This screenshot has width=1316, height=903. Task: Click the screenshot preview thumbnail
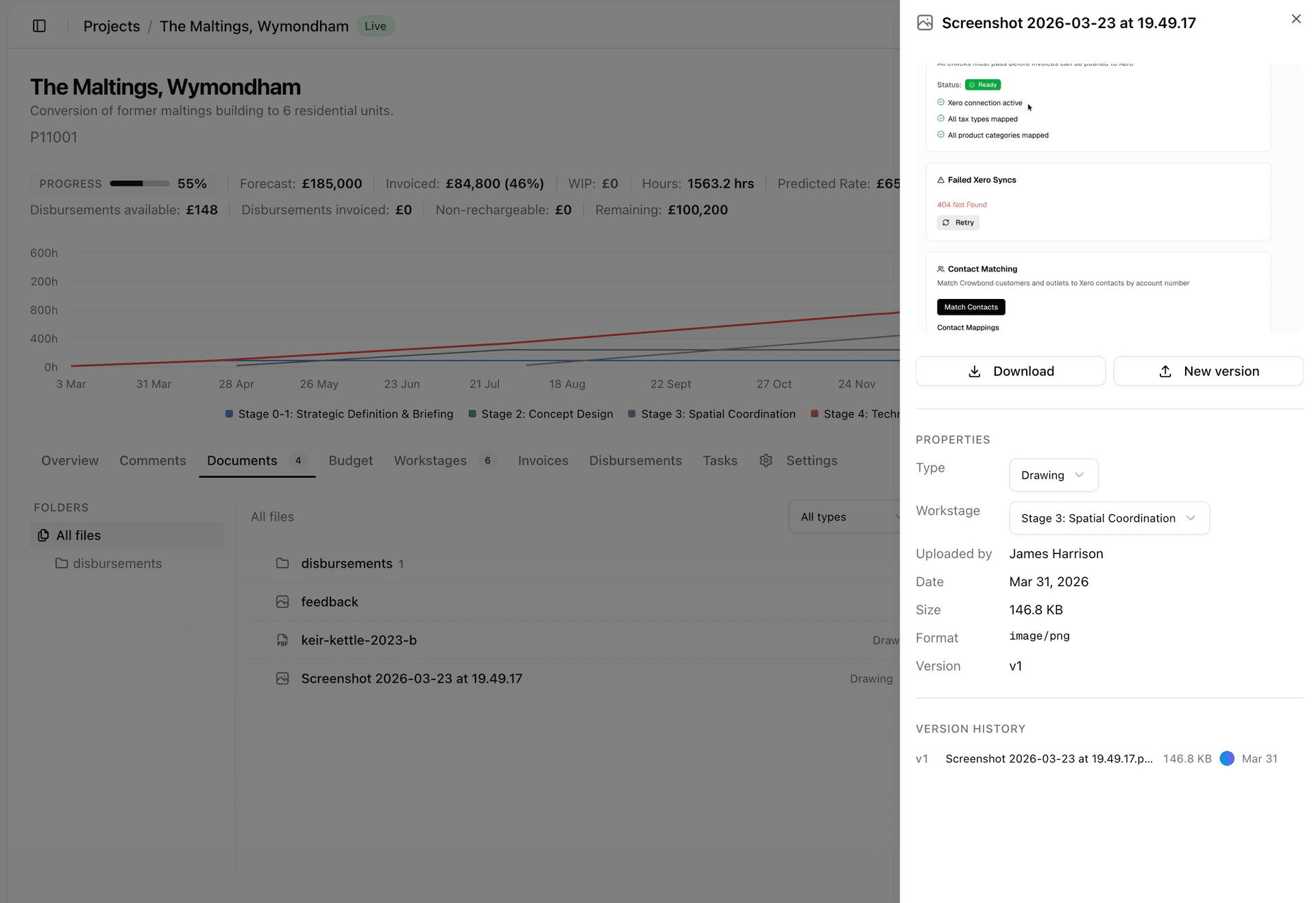1108,199
